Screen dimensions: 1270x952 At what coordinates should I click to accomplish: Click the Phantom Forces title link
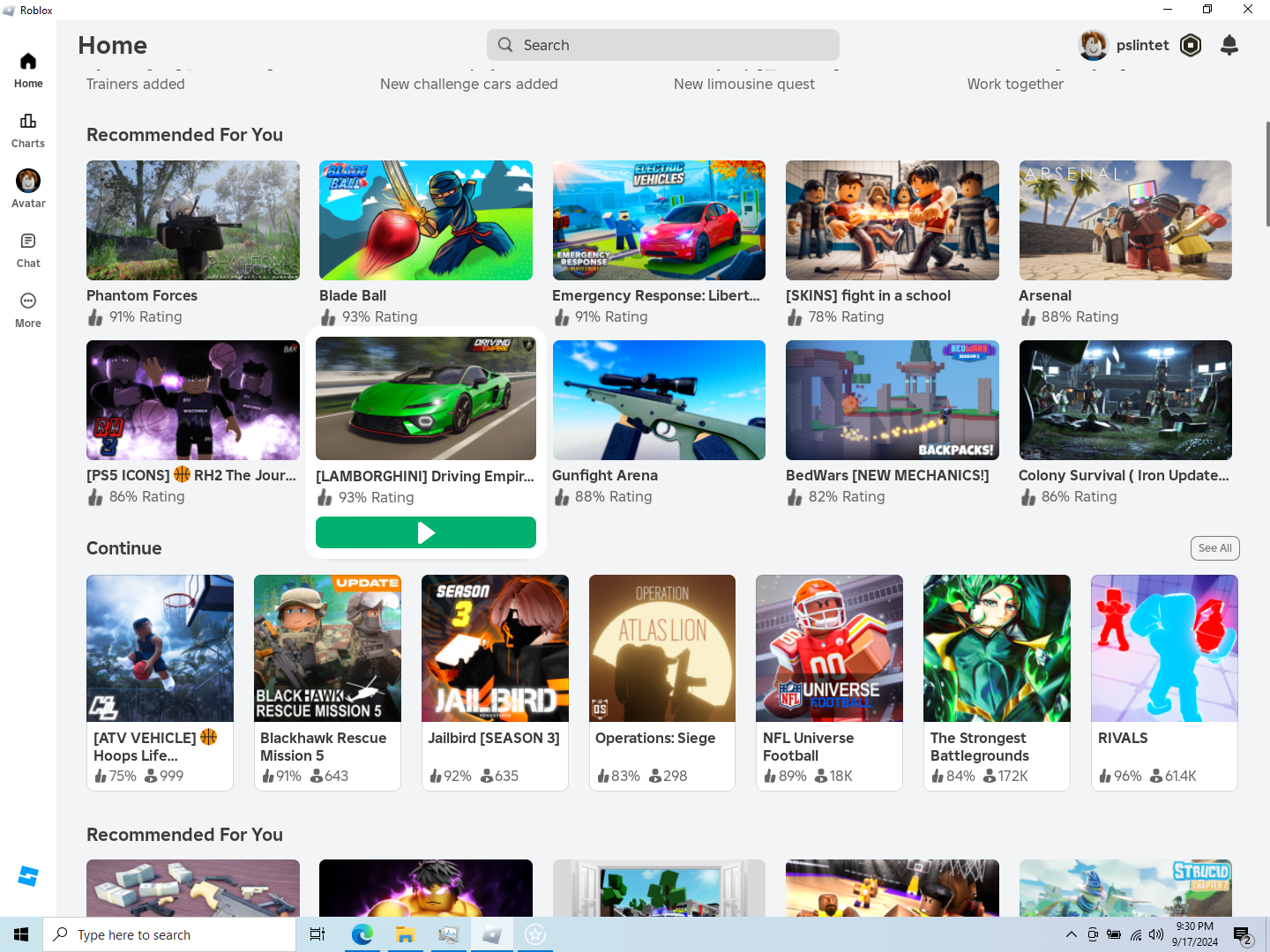(142, 295)
